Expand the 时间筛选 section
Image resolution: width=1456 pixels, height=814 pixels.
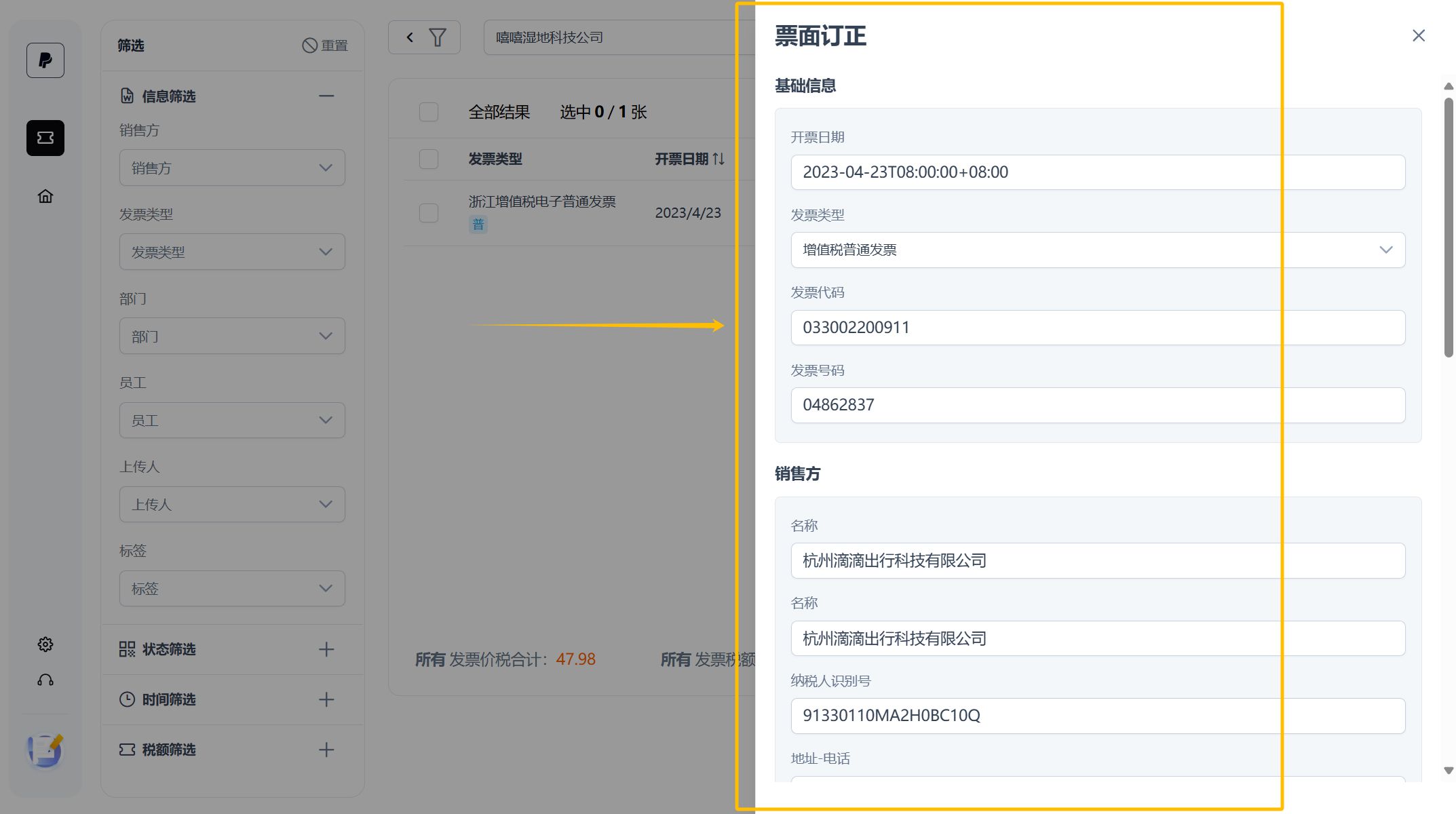326,699
